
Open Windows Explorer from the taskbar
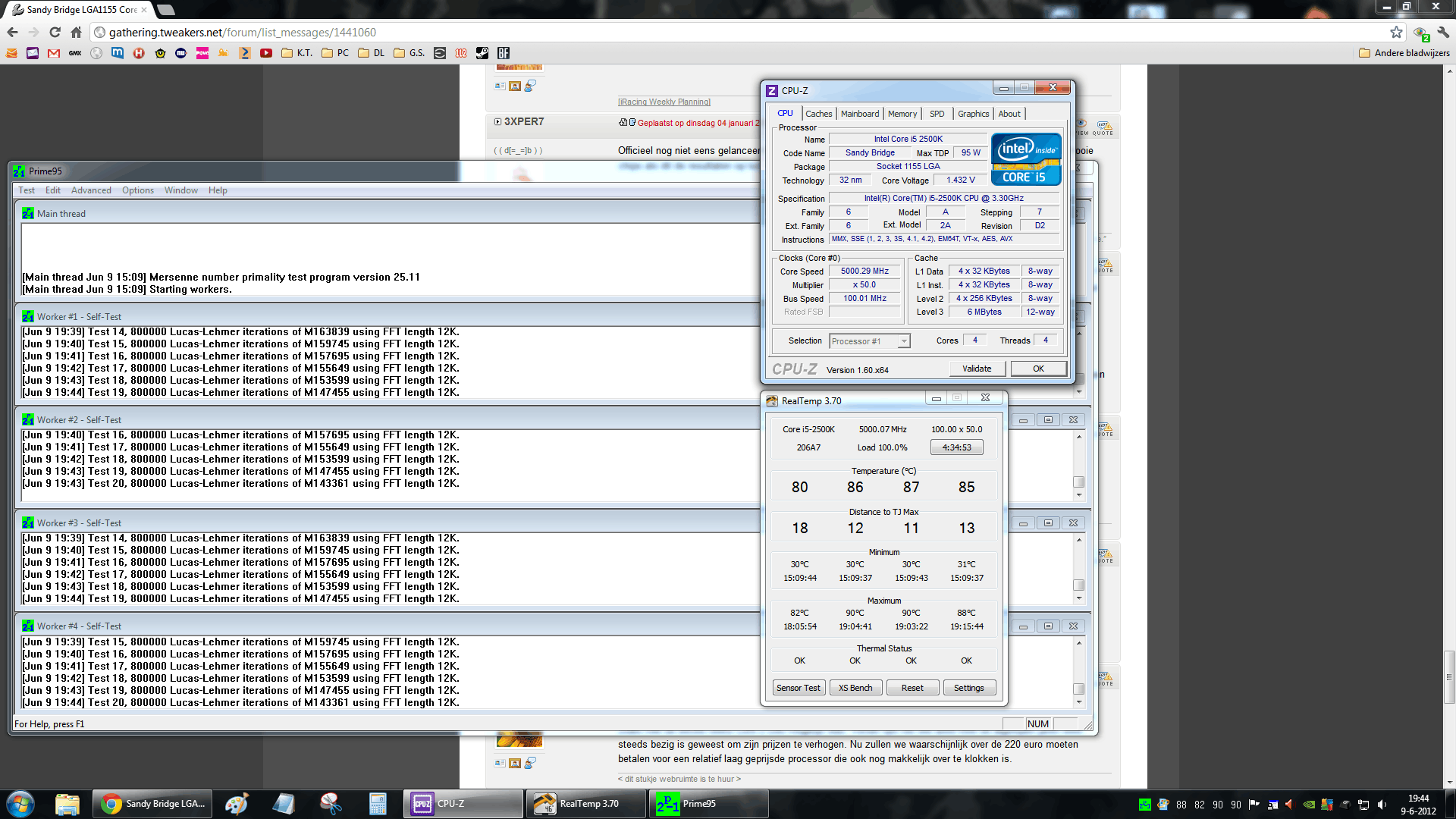coord(67,804)
